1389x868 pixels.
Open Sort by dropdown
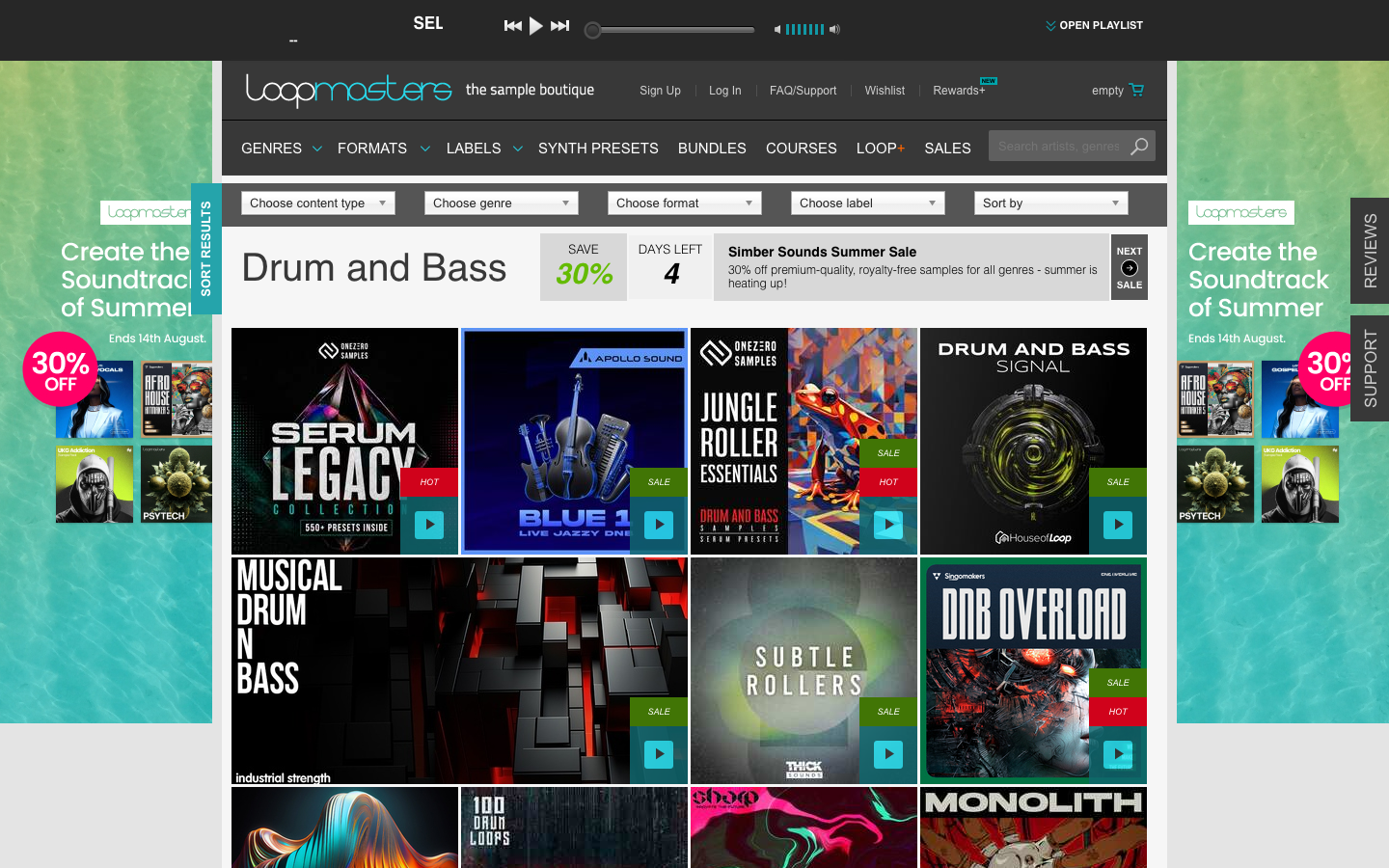1051,203
